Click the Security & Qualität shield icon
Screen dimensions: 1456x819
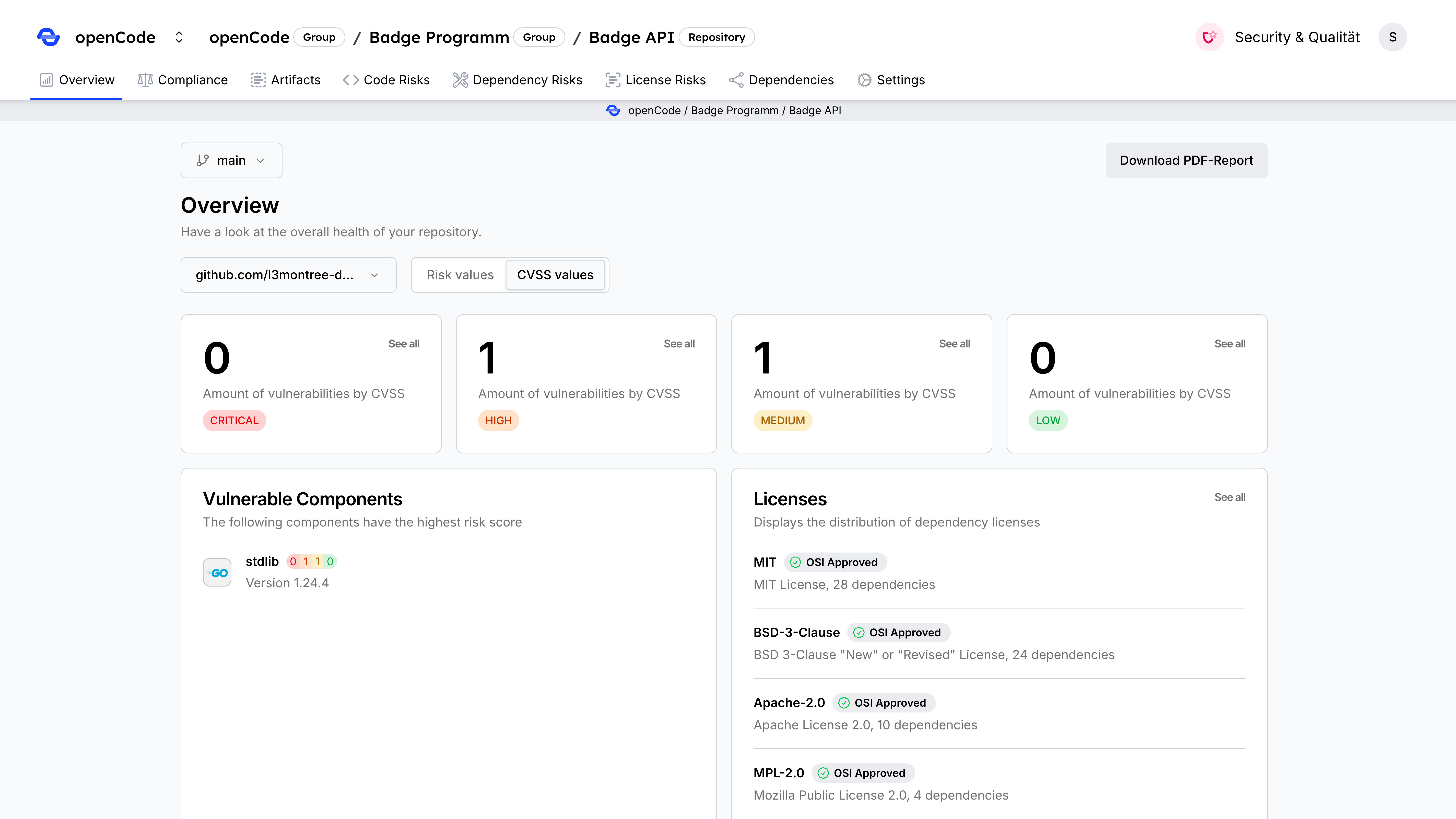[1210, 37]
